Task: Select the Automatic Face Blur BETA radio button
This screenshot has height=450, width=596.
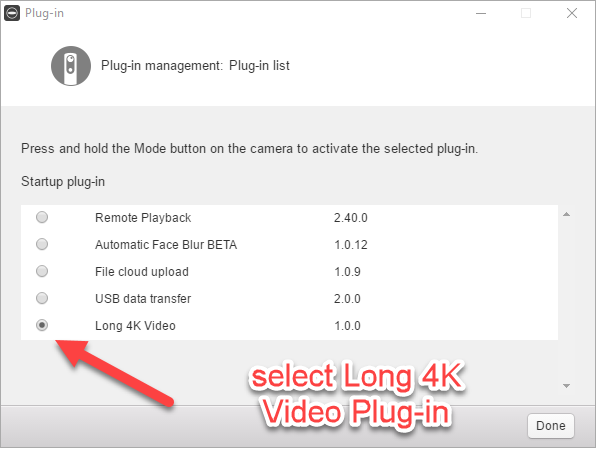Action: (42, 244)
